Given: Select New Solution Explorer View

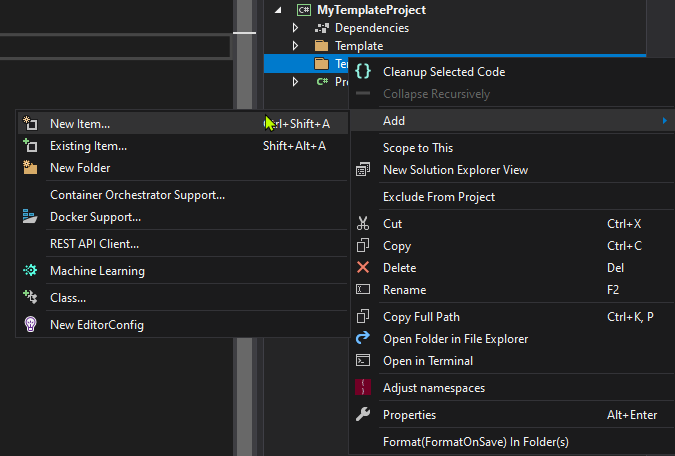Looking at the screenshot, I should click(512, 170).
